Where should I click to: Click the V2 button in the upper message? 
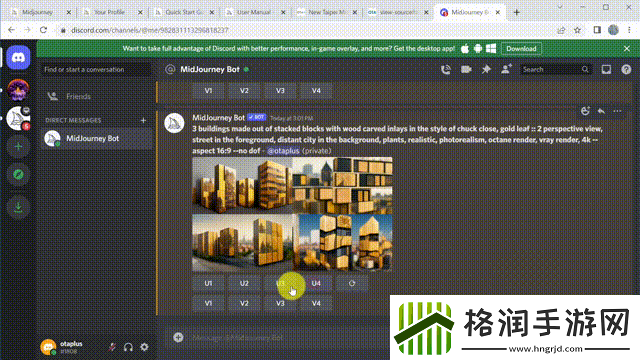[x=244, y=91]
